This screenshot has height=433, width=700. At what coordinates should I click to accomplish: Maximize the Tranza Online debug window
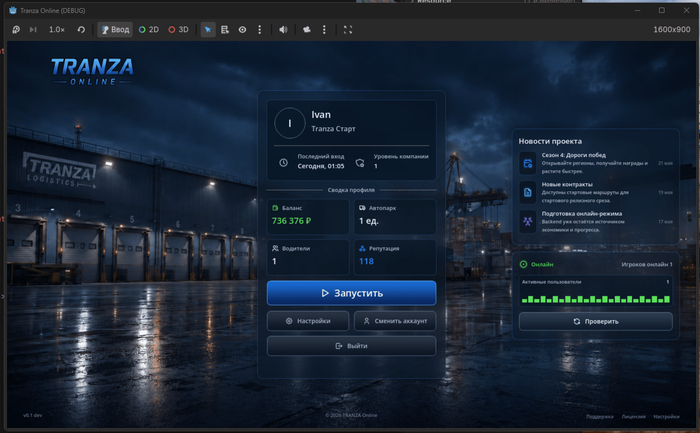pos(662,10)
